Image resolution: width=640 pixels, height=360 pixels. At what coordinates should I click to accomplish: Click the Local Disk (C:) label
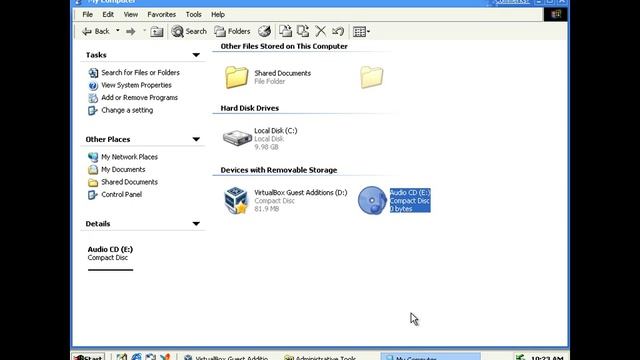[276, 131]
